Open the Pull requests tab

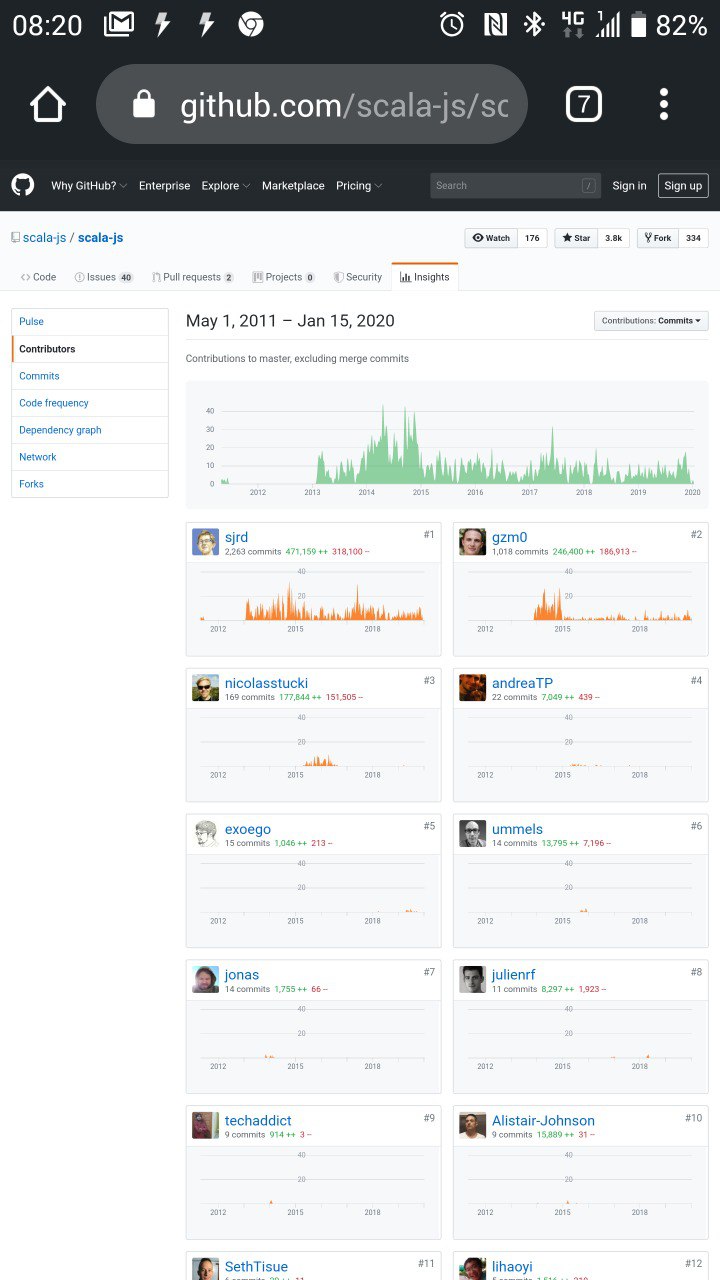[193, 277]
